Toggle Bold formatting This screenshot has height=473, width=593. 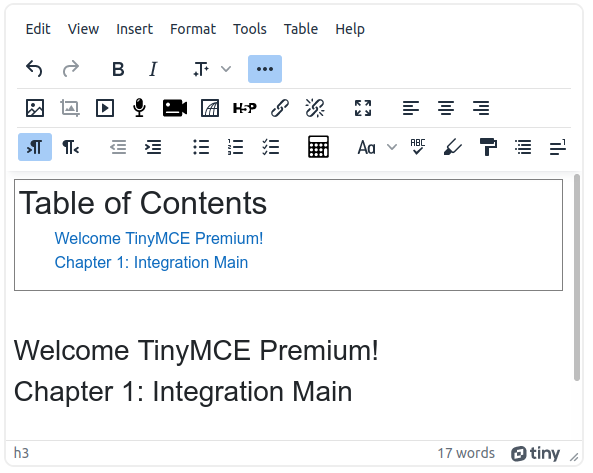118,69
